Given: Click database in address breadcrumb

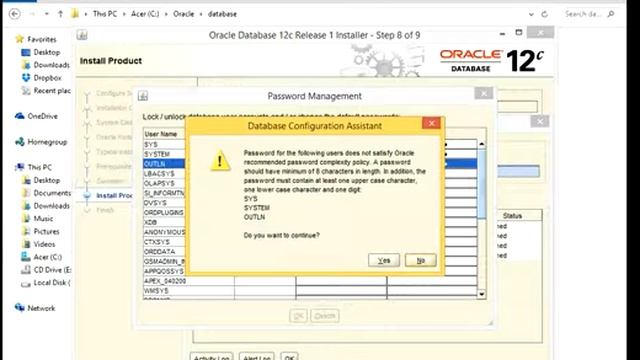Looking at the screenshot, I should tap(222, 14).
